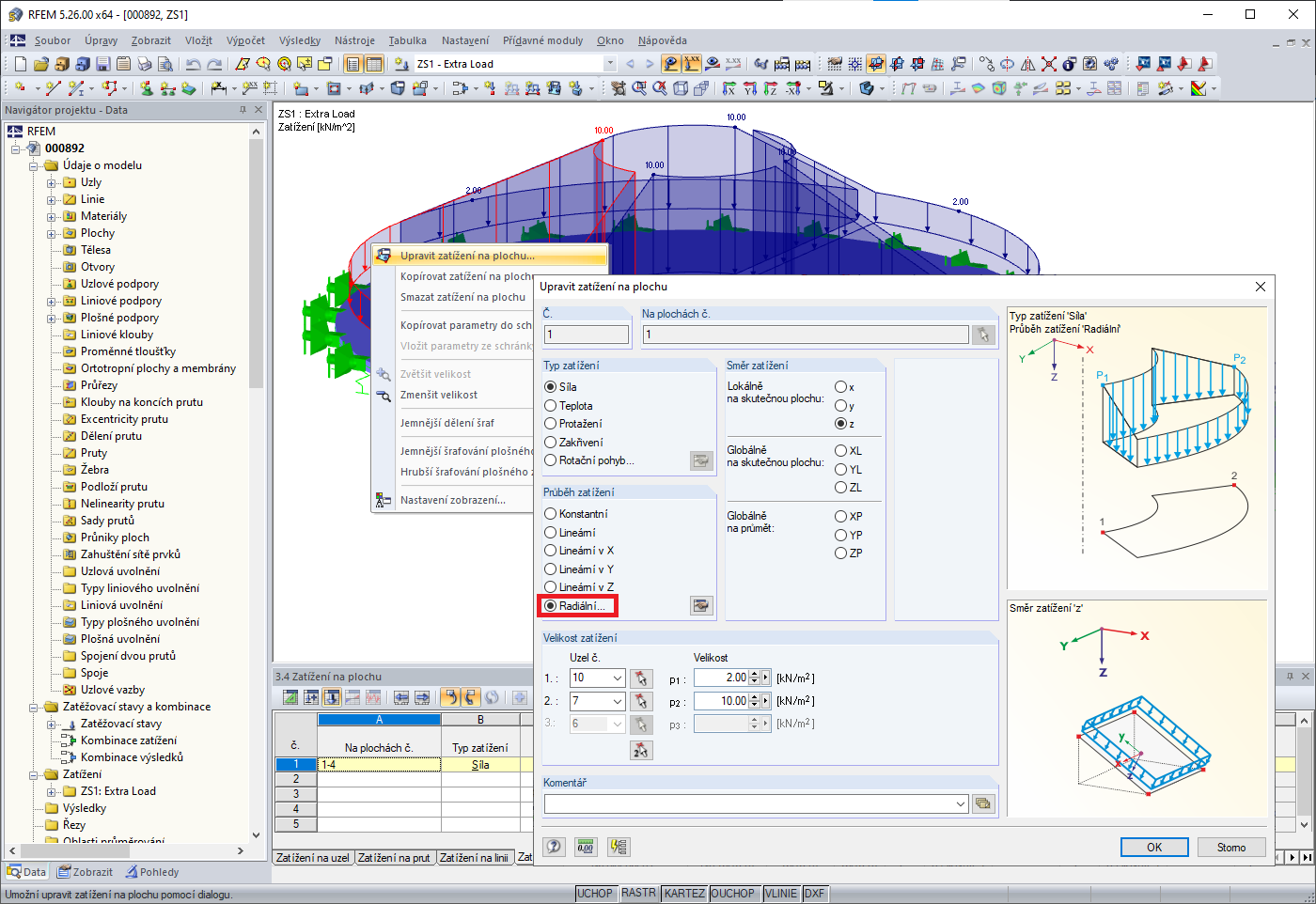Image resolution: width=1316 pixels, height=904 pixels.
Task: Click the table right arrow navigation icon
Action: tap(422, 697)
